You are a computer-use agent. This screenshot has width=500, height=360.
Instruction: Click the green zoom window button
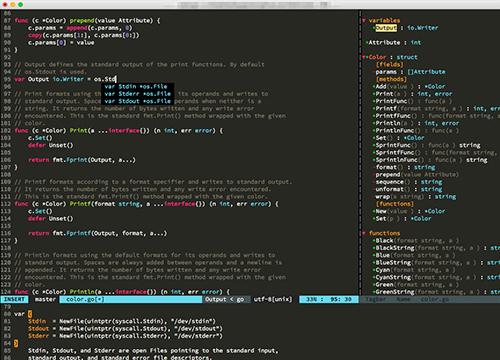click(21, 5)
